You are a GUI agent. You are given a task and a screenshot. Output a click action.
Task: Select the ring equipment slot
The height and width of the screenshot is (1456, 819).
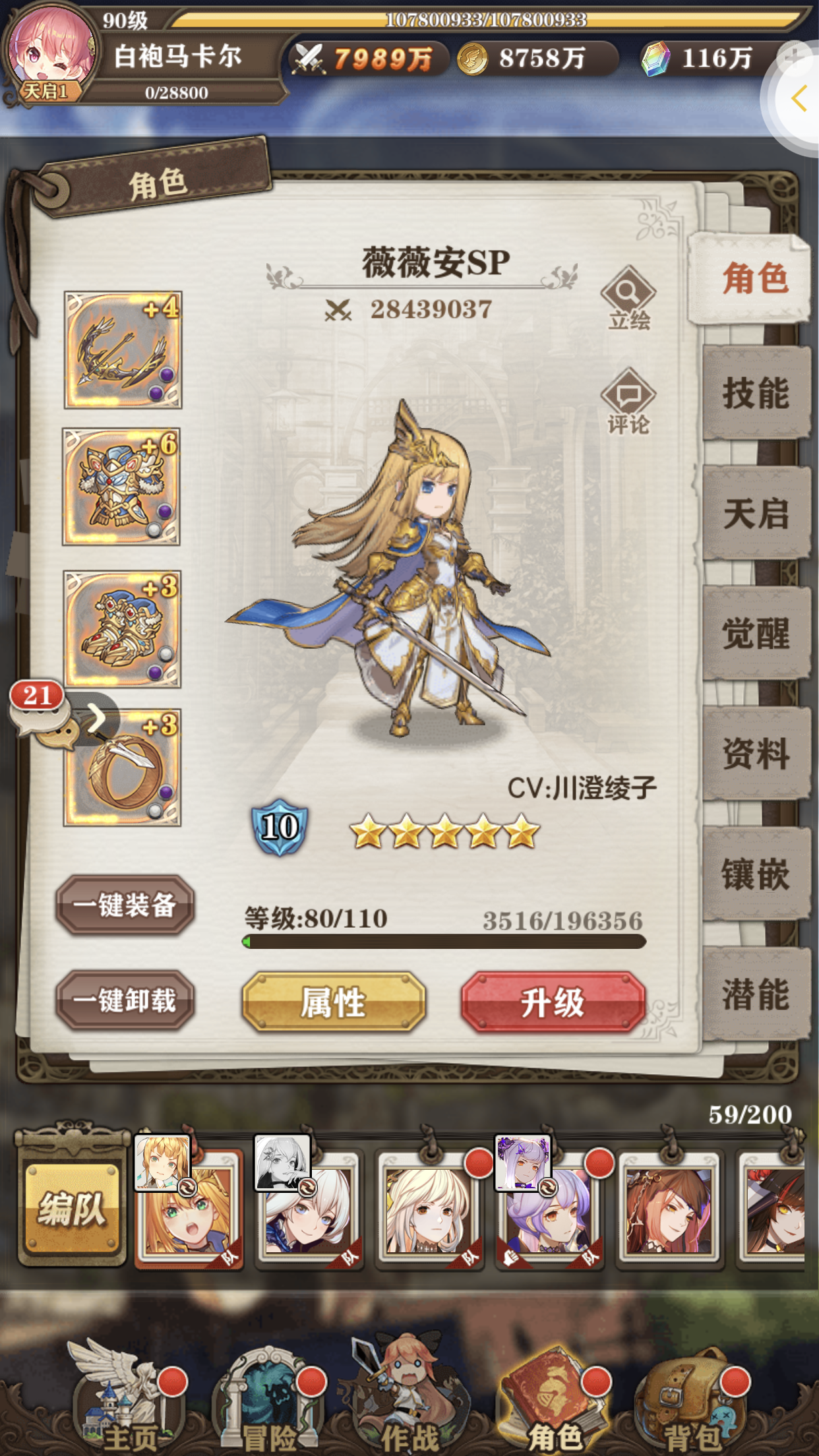(x=123, y=768)
